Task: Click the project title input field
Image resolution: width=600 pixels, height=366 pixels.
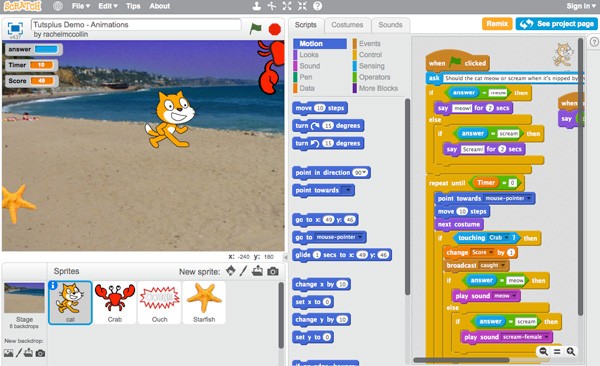Action: pyautogui.click(x=136, y=25)
